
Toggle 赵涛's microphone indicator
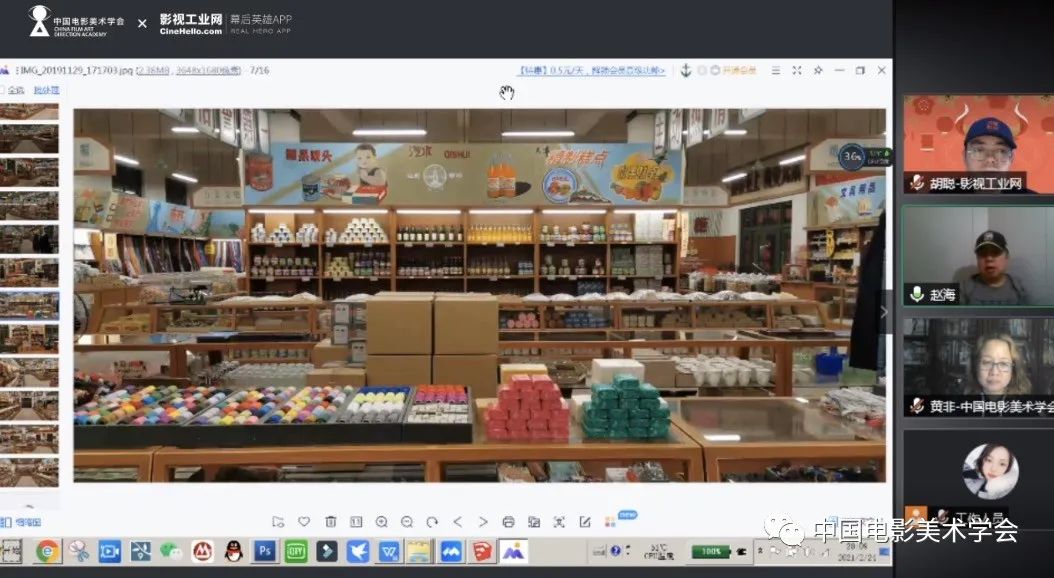(x=915, y=294)
